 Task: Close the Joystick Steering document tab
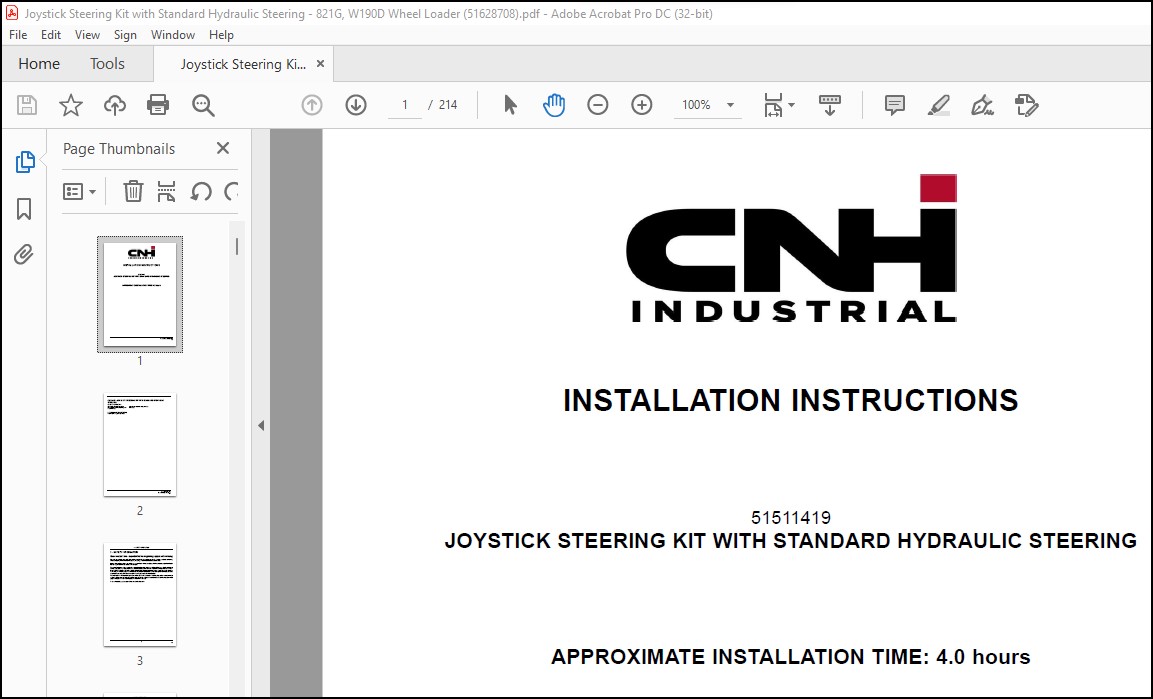pyautogui.click(x=321, y=64)
